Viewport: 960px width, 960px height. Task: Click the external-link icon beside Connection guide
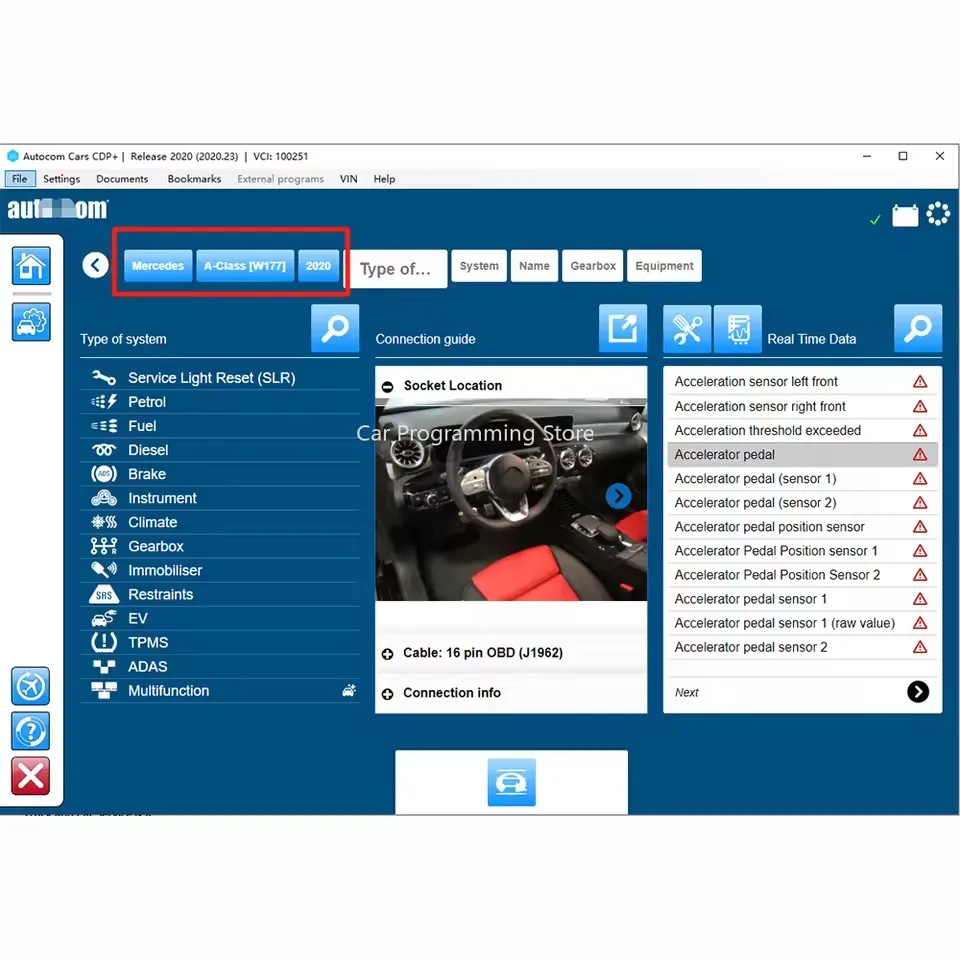pyautogui.click(x=623, y=328)
